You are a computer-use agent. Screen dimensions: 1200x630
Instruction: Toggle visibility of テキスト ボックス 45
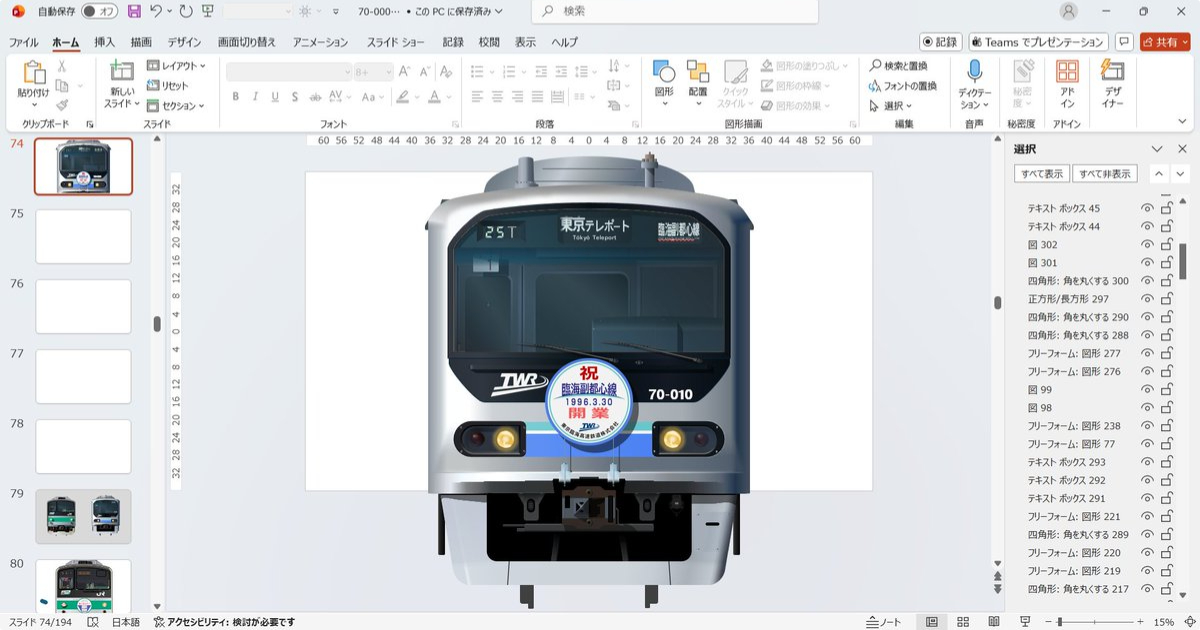1146,208
